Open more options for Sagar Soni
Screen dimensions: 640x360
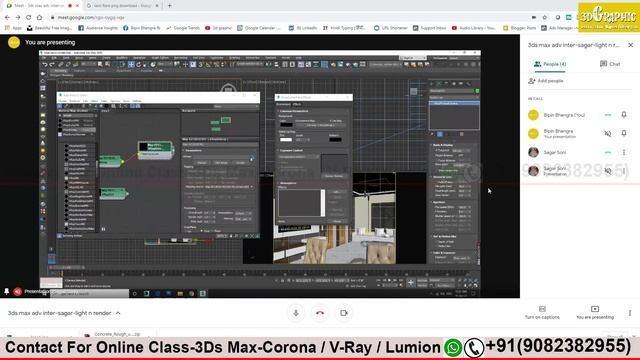tap(624, 152)
